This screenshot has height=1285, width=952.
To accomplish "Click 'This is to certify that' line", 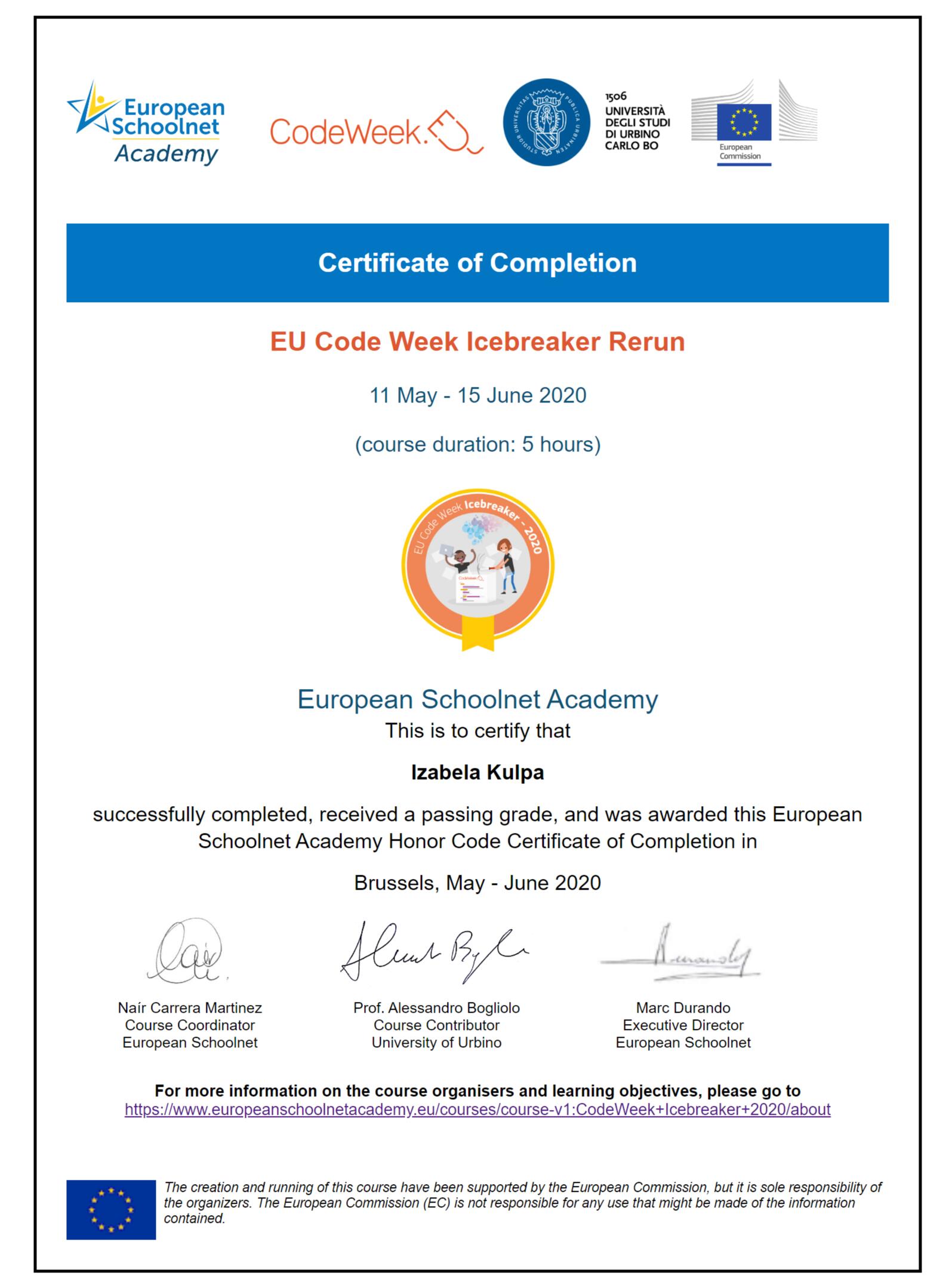I will point(477,731).
